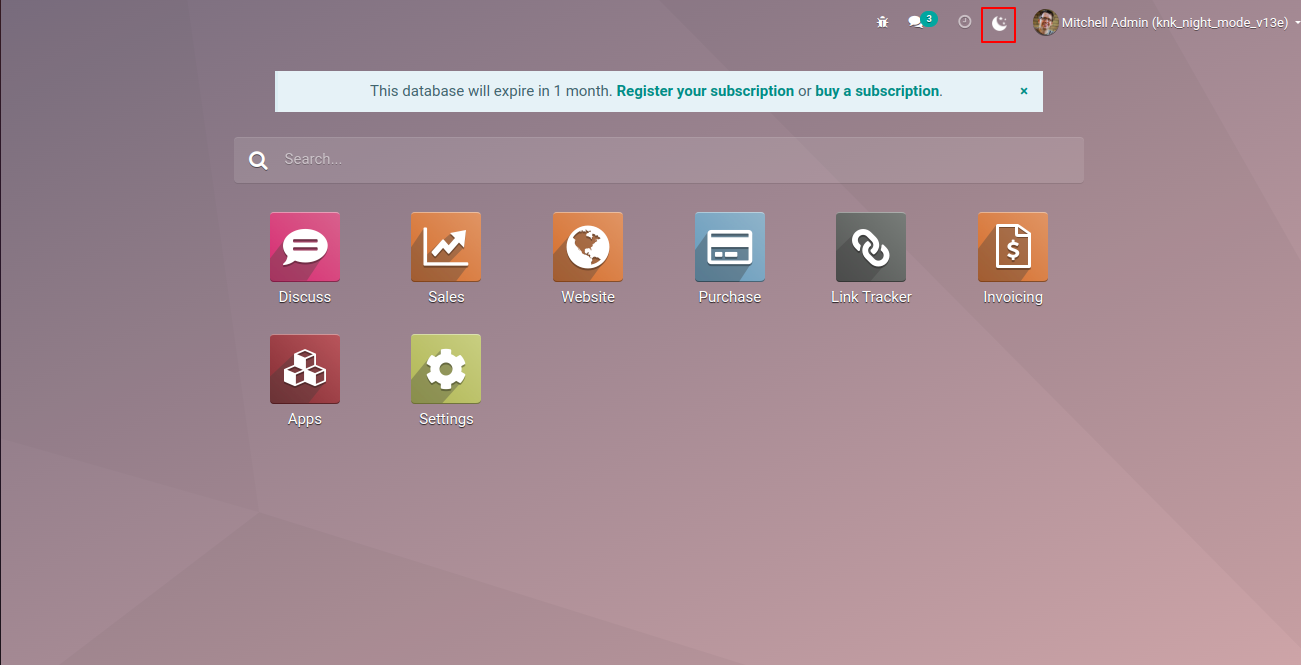Launch the Sales app
Screen dimensions: 1301x665
(x=446, y=247)
